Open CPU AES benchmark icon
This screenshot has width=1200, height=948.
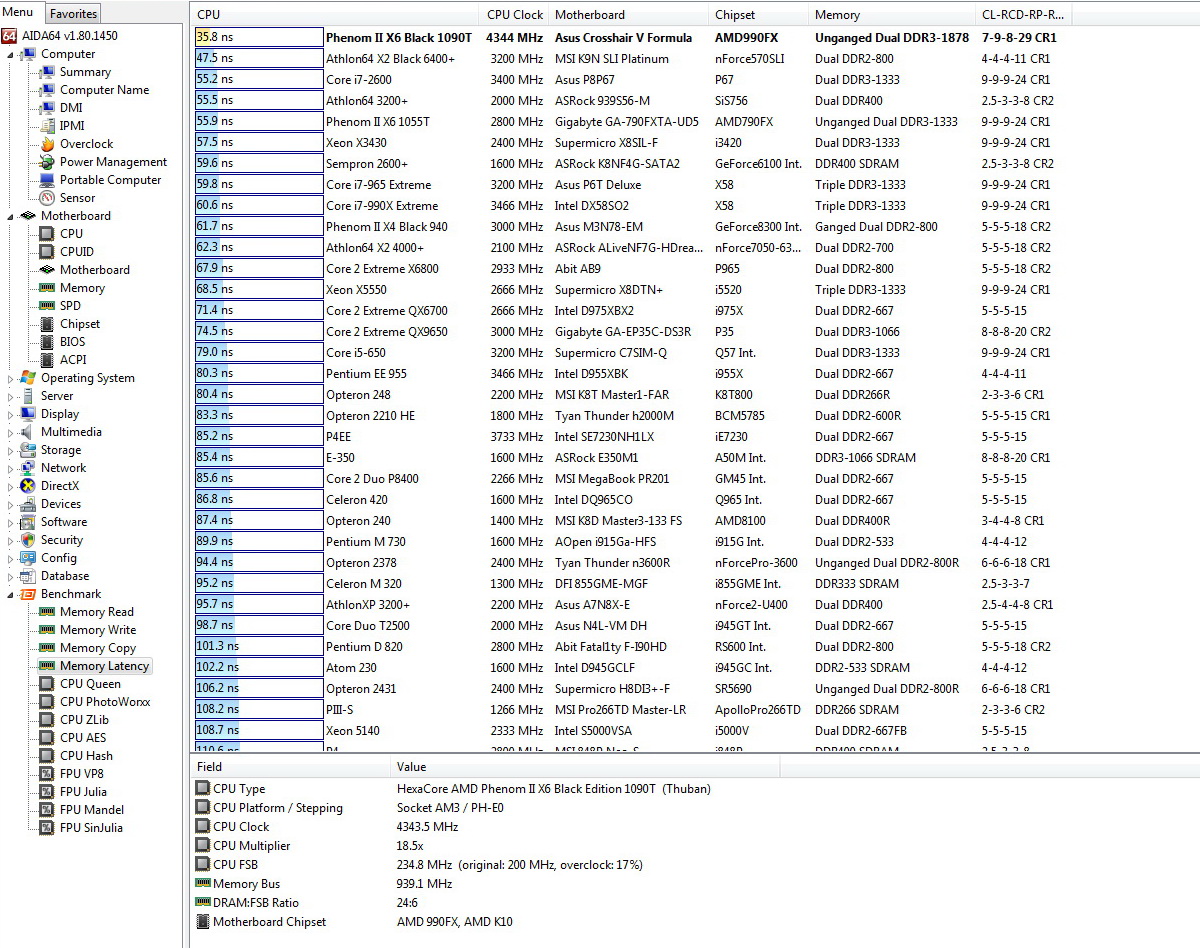46,738
